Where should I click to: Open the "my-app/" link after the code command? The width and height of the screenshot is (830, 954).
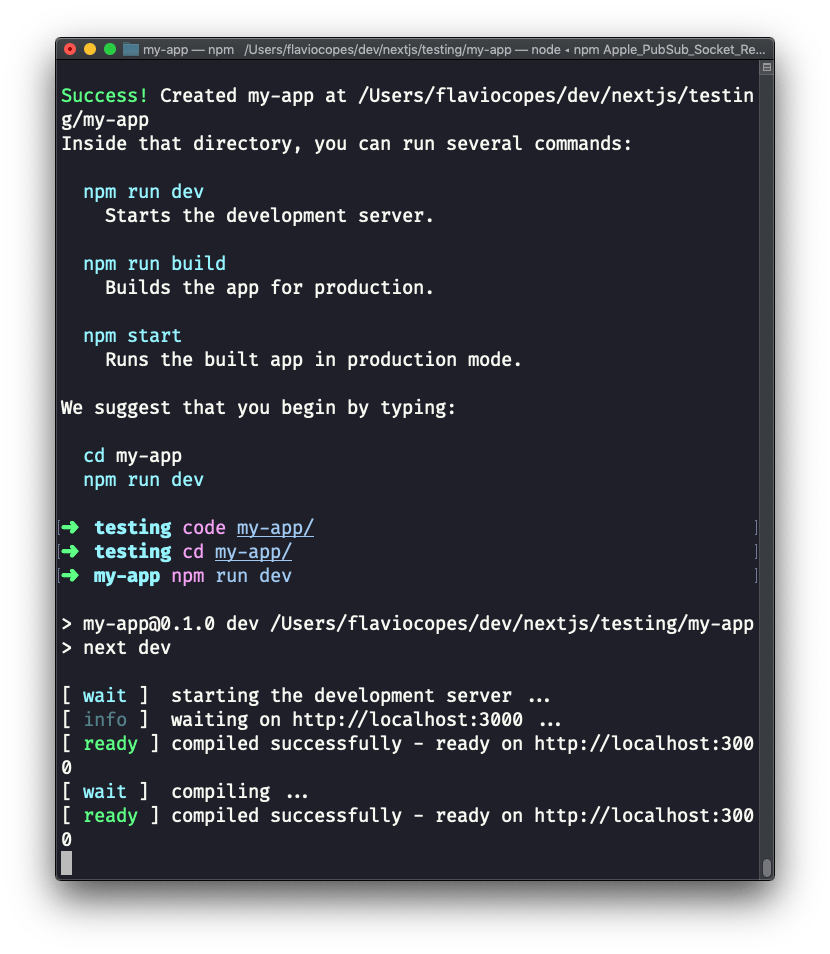point(275,527)
